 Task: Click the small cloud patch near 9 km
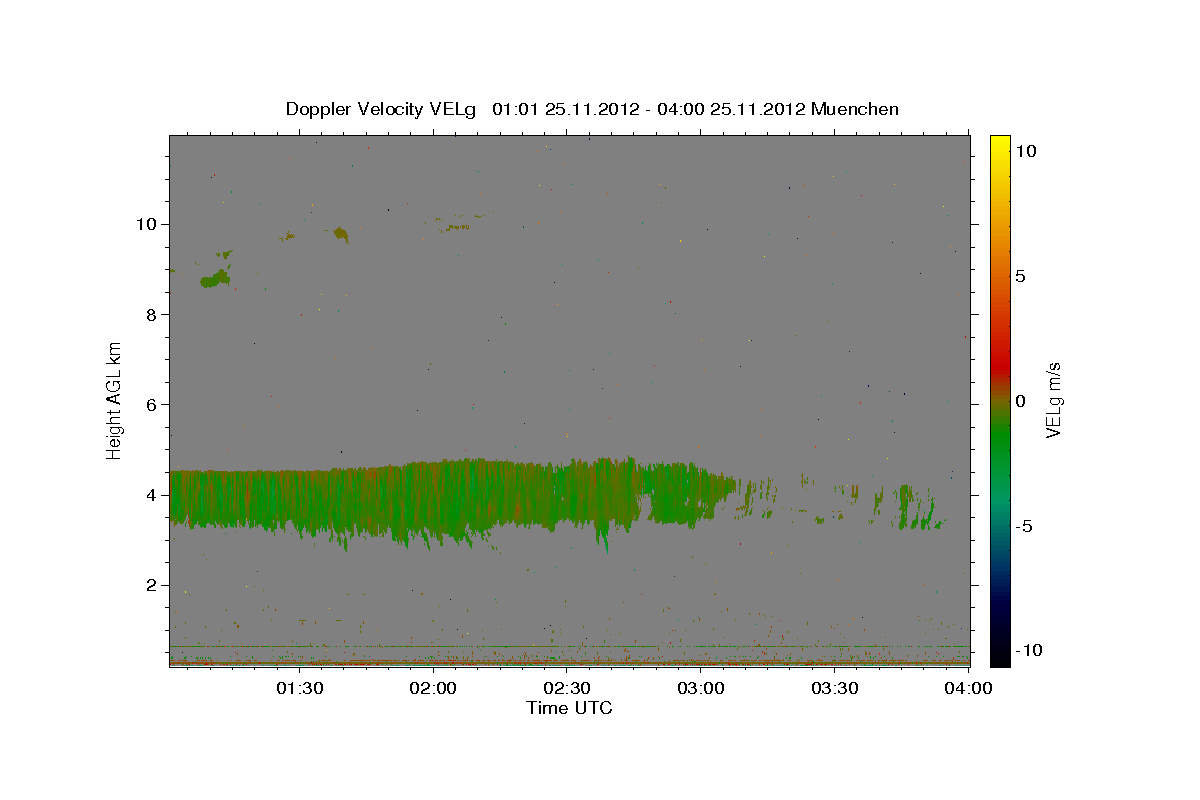215,279
